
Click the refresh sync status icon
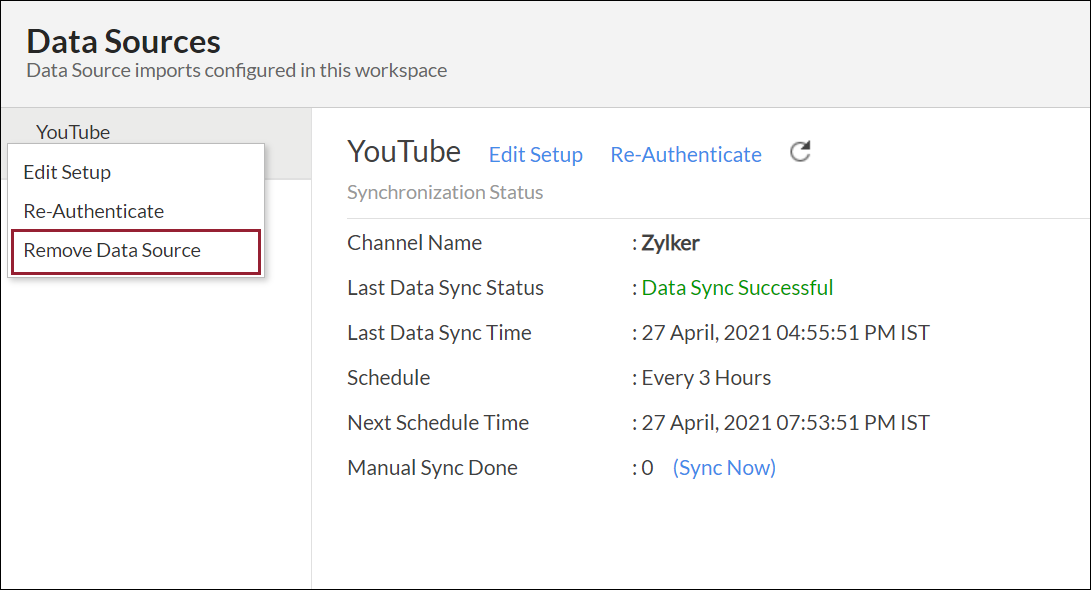(x=800, y=152)
